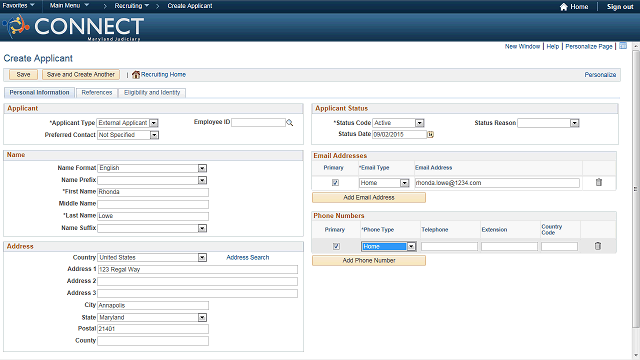Click the Address 3 field

(x=198, y=293)
